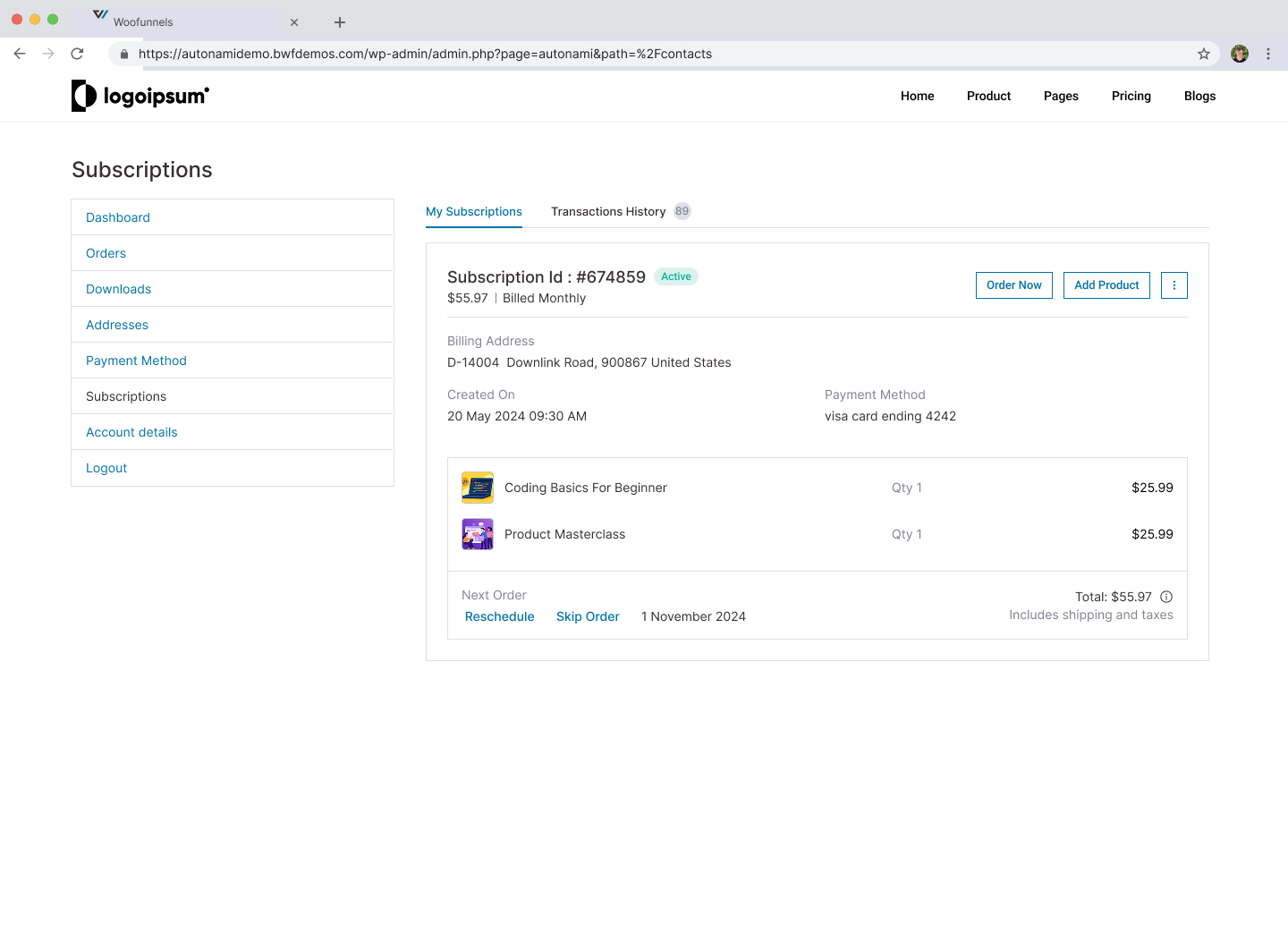
Task: Click the Coding Basics For Beginner product thumbnail
Action: pos(478,488)
